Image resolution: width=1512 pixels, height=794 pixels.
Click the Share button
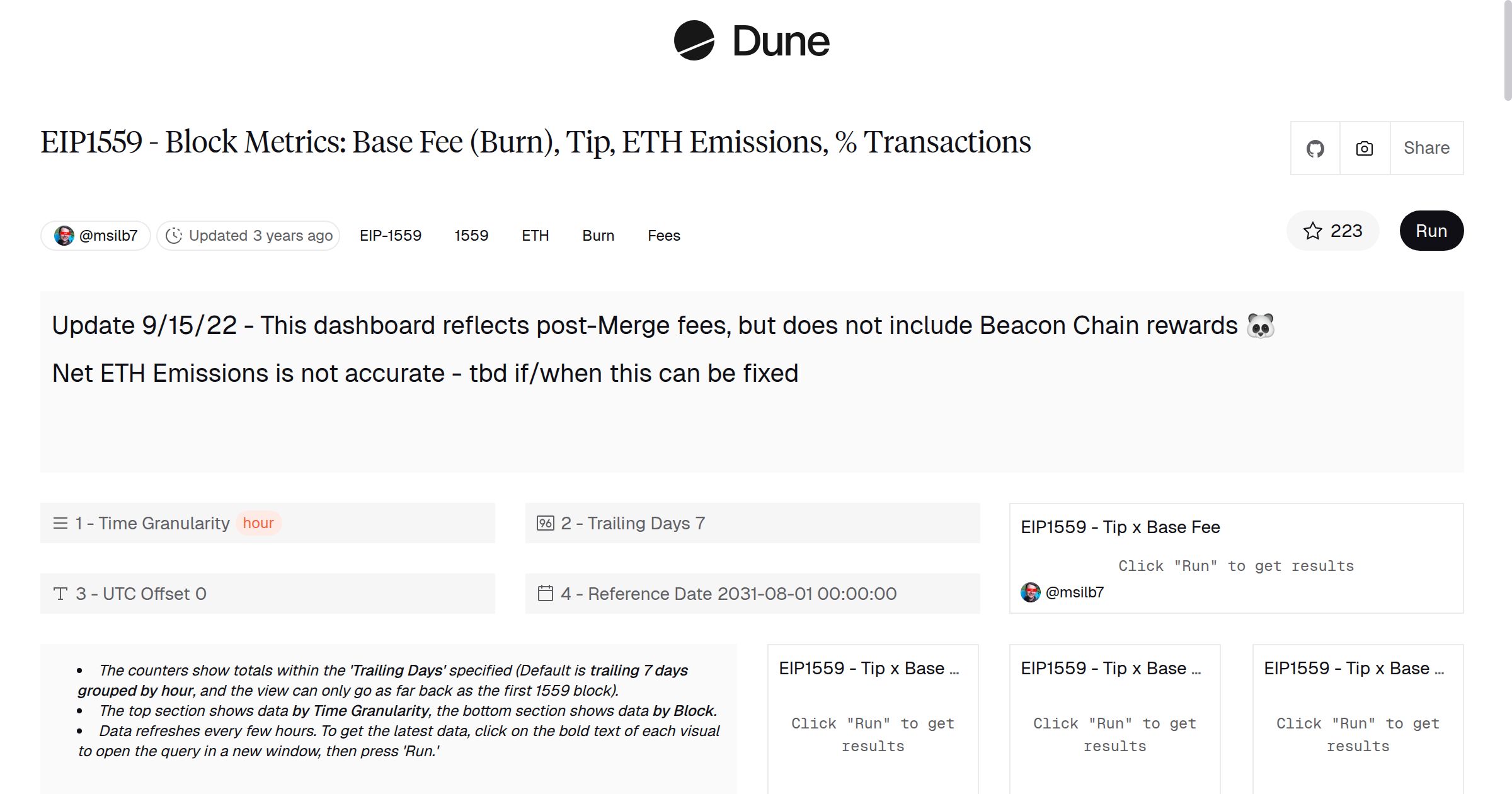[1426, 147]
